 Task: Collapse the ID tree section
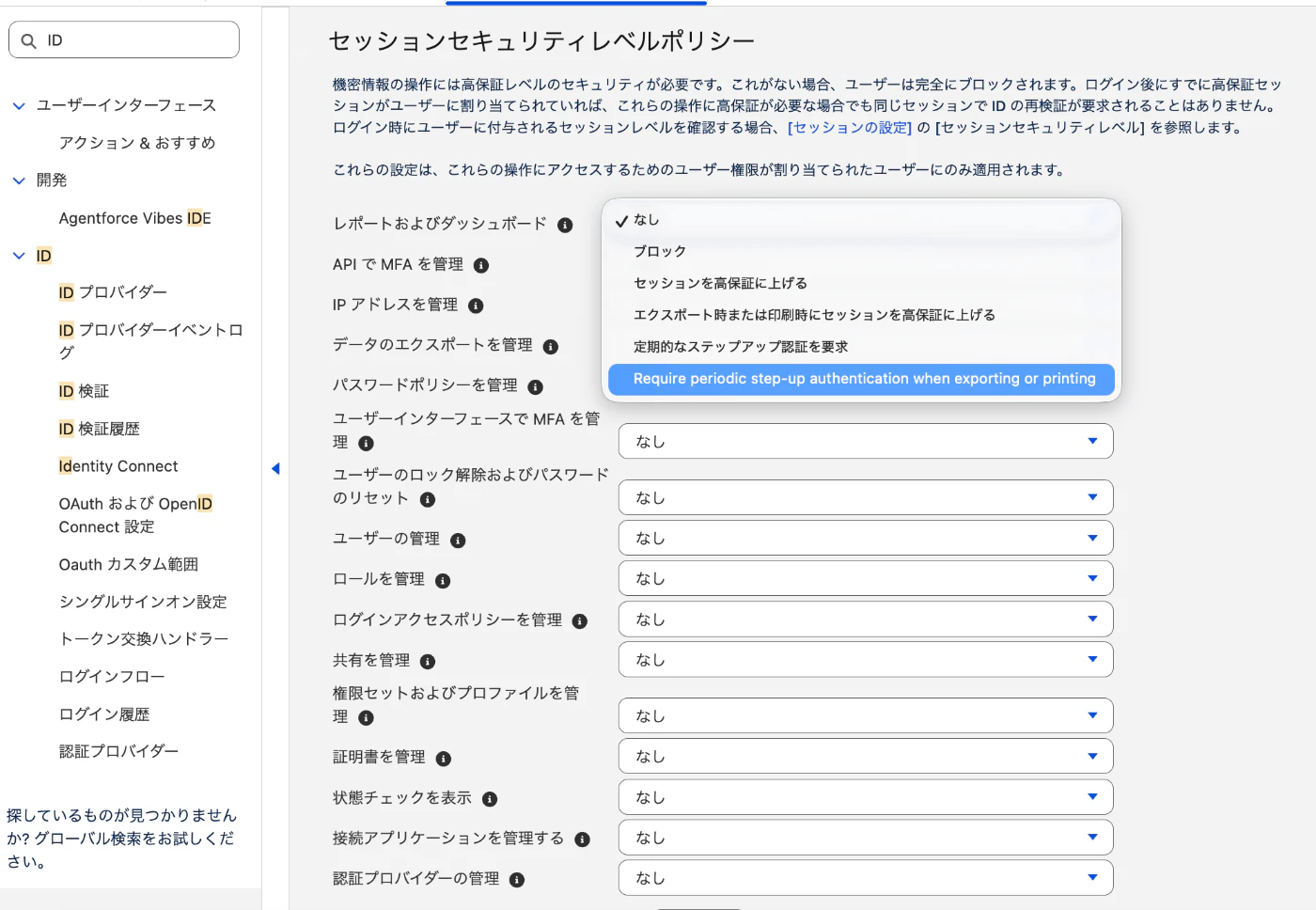[x=19, y=256]
